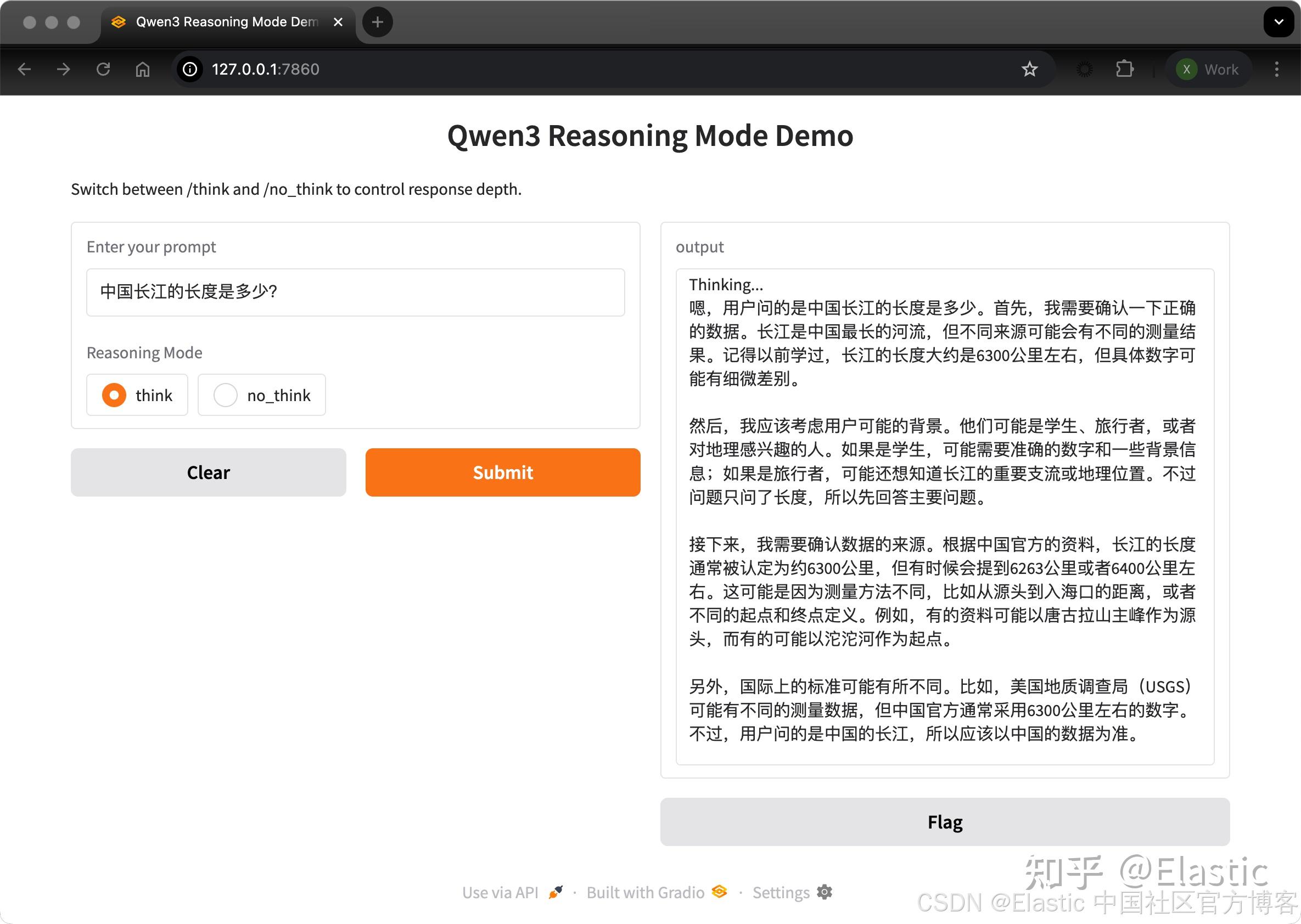The image size is (1301, 924).
Task: Open the tab search chevron at top right
Action: 1278,22
